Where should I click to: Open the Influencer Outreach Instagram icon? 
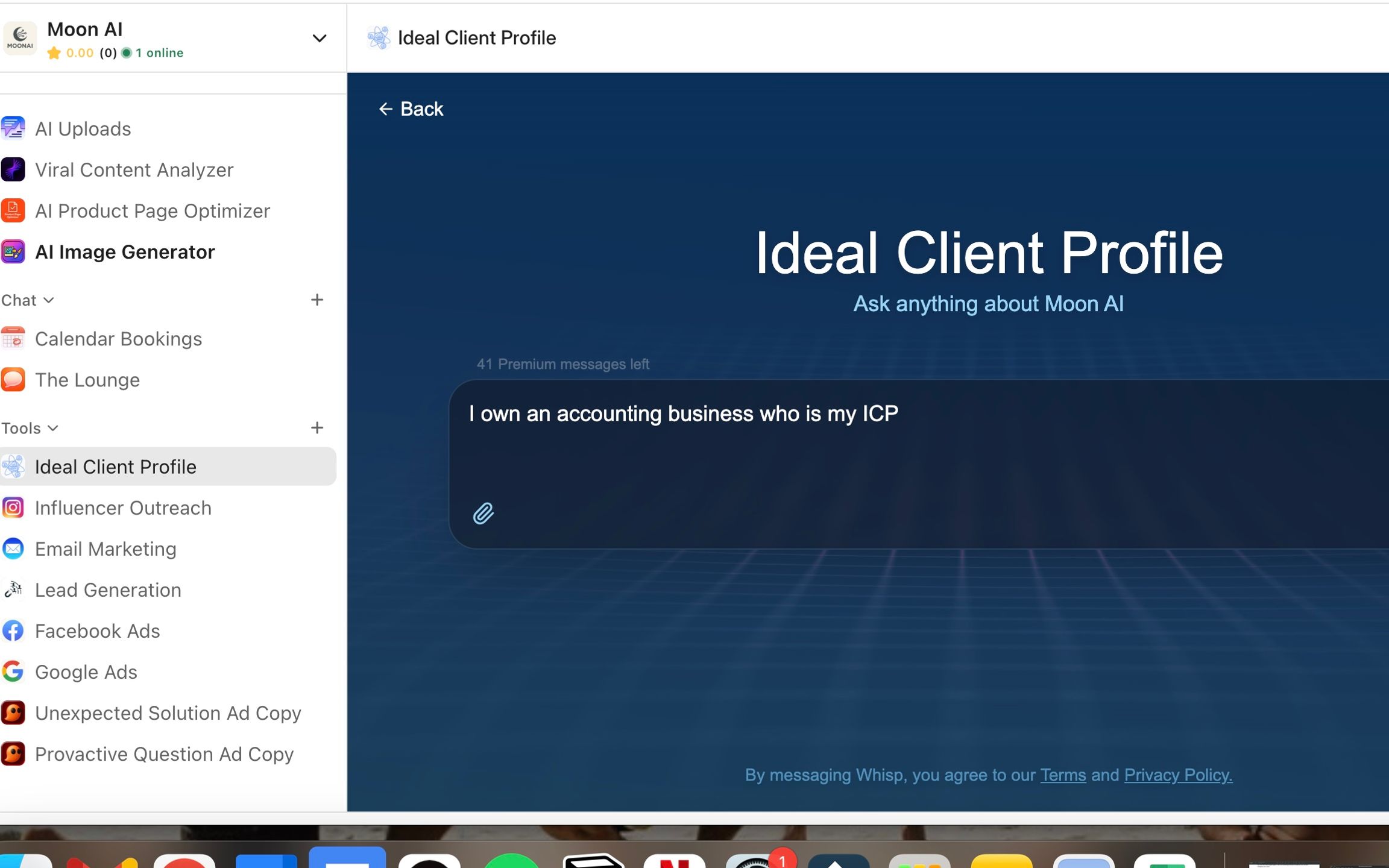point(13,508)
